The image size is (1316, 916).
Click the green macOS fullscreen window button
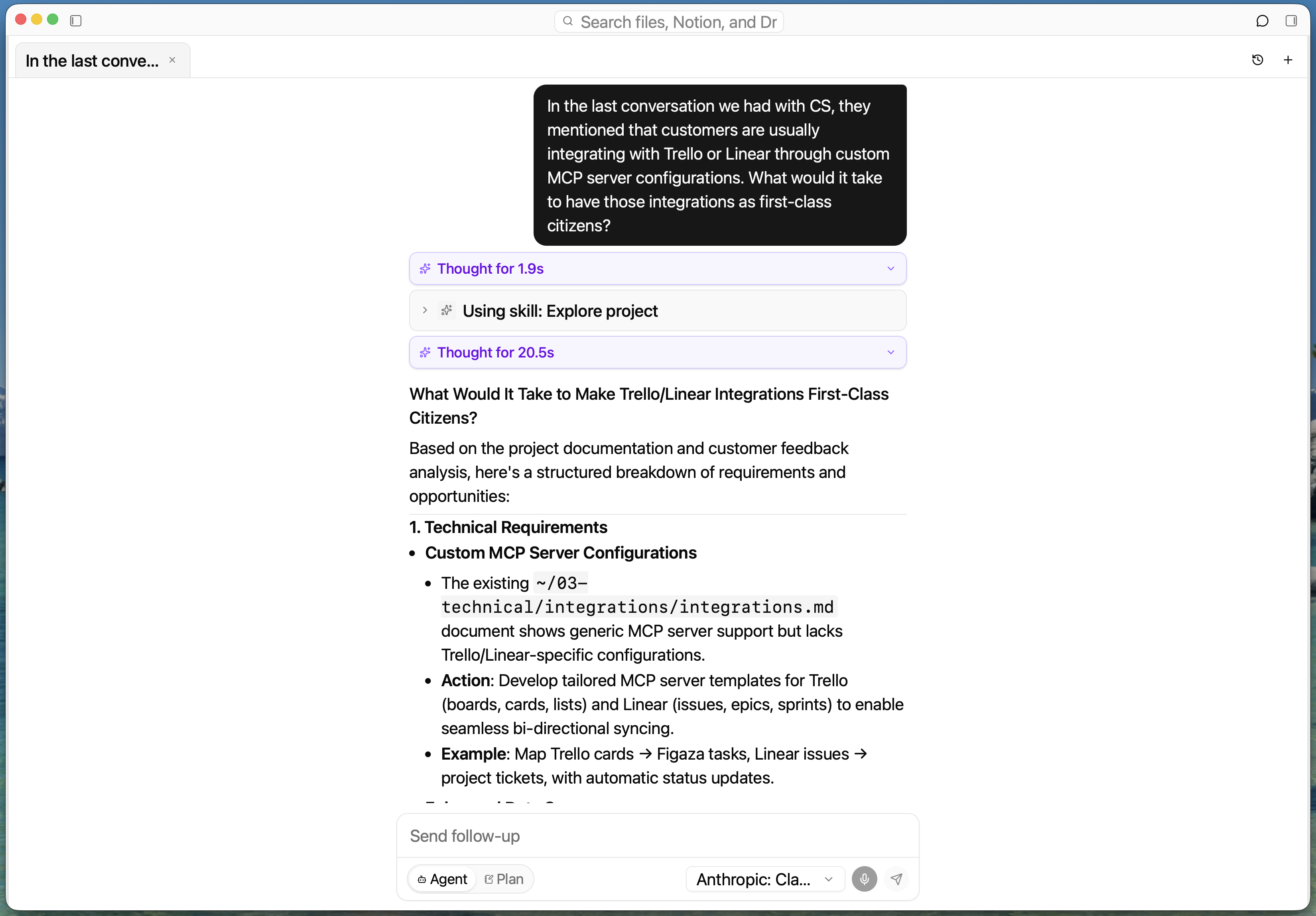coord(53,20)
